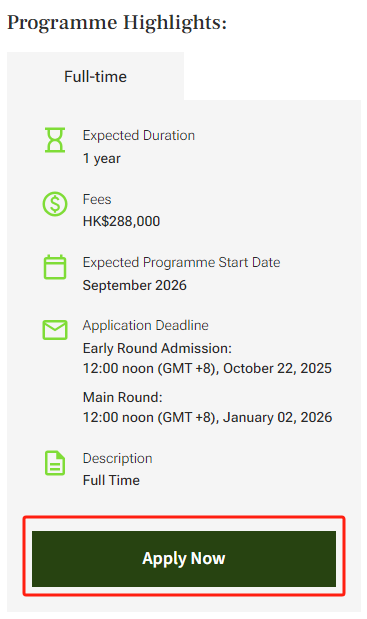367x619 pixels.
Task: Click the envelope Application Deadline icon
Action: coord(55,330)
